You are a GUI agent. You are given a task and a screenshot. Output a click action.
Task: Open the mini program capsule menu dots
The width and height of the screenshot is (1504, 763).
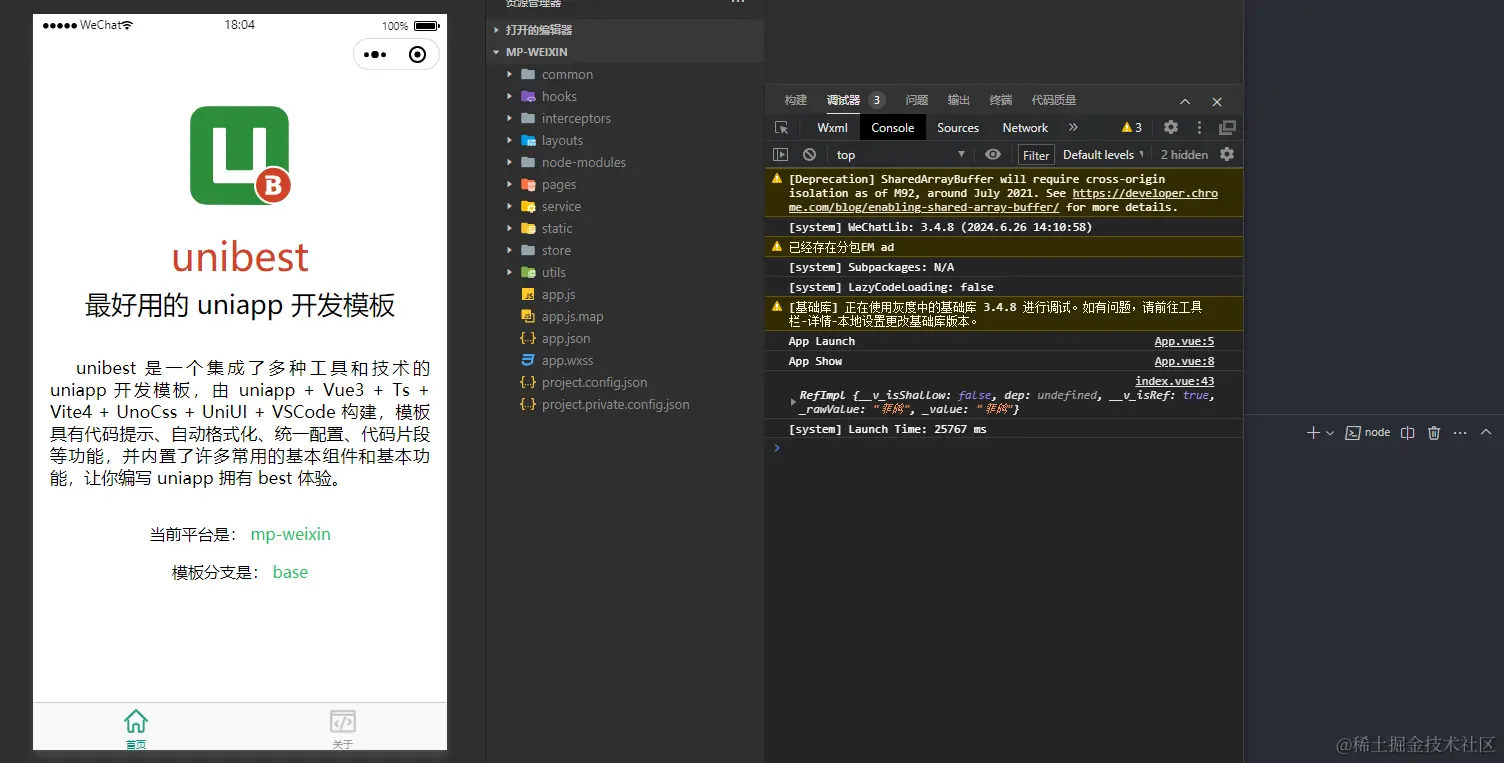(x=375, y=55)
